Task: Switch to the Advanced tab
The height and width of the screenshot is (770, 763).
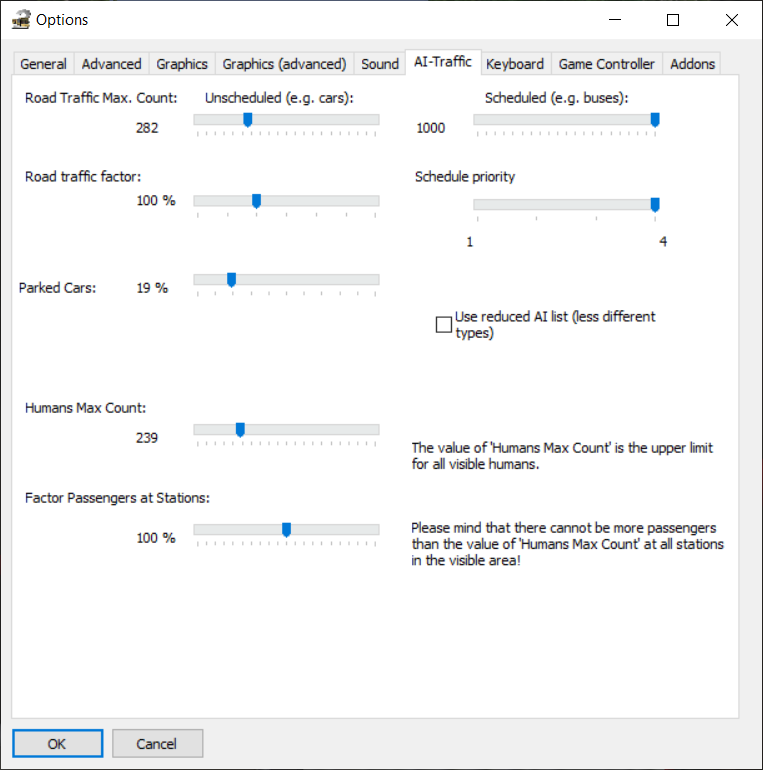Action: 111,64
